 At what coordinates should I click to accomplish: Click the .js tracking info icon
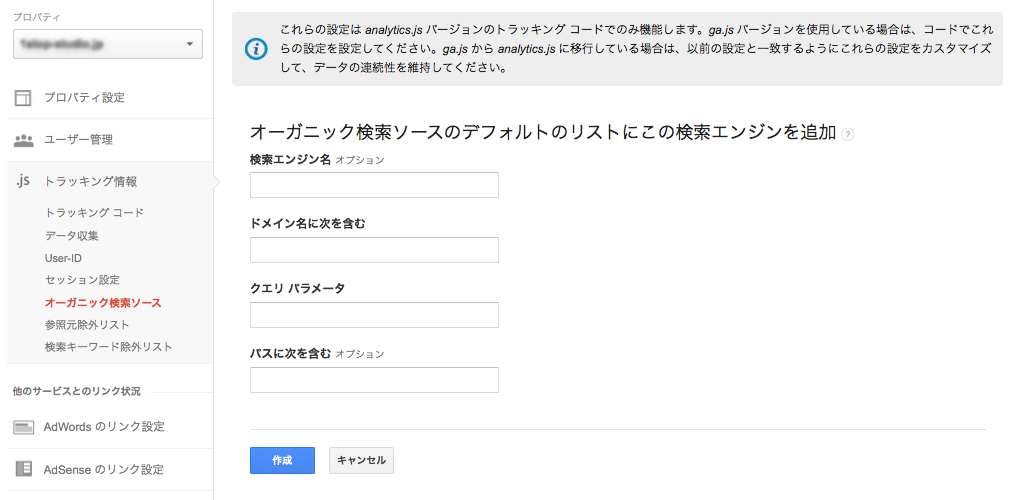tap(23, 182)
